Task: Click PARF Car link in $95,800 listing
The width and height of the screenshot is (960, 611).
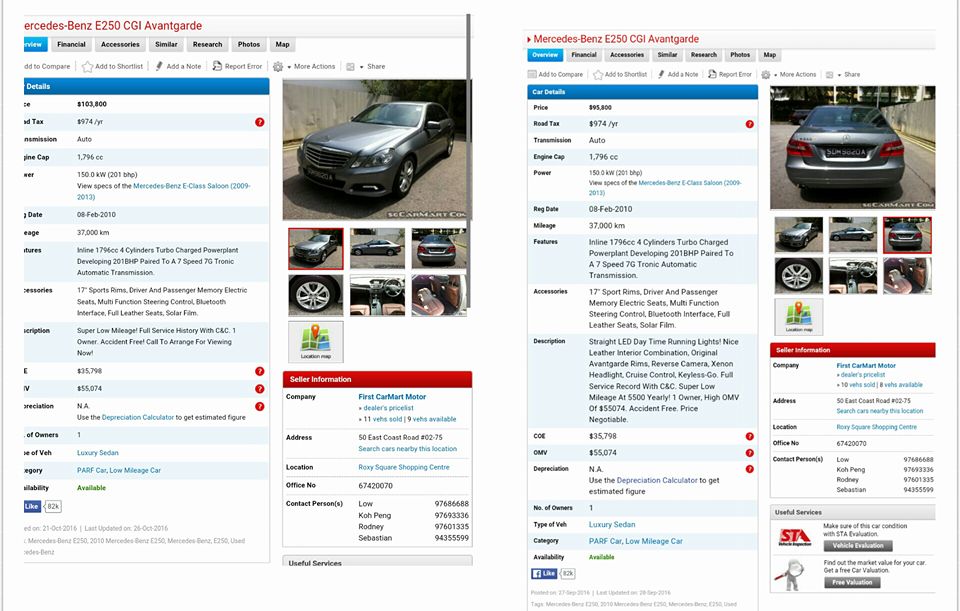Action: 605,541
